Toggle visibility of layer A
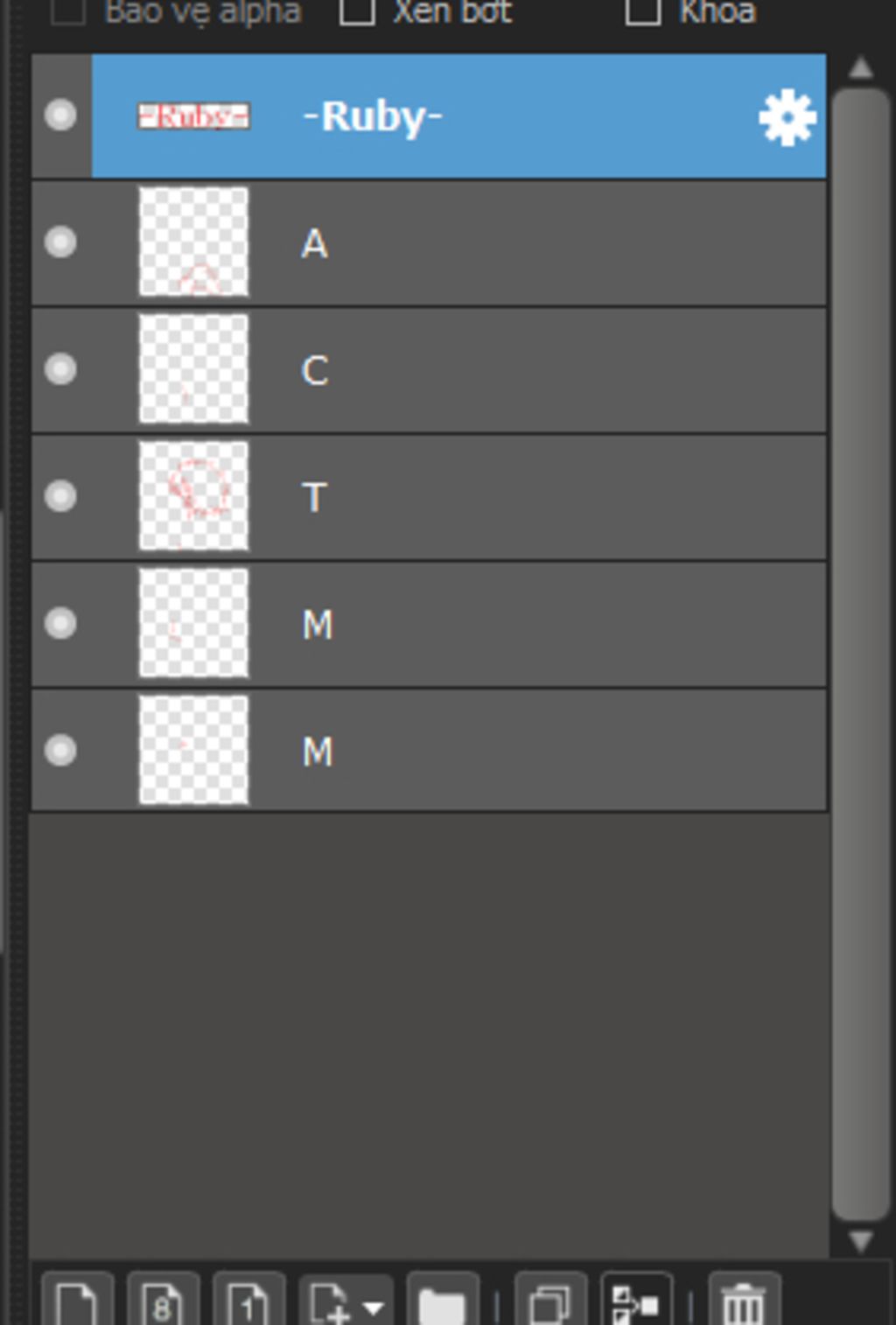The width and height of the screenshot is (896, 1325). pos(60,242)
